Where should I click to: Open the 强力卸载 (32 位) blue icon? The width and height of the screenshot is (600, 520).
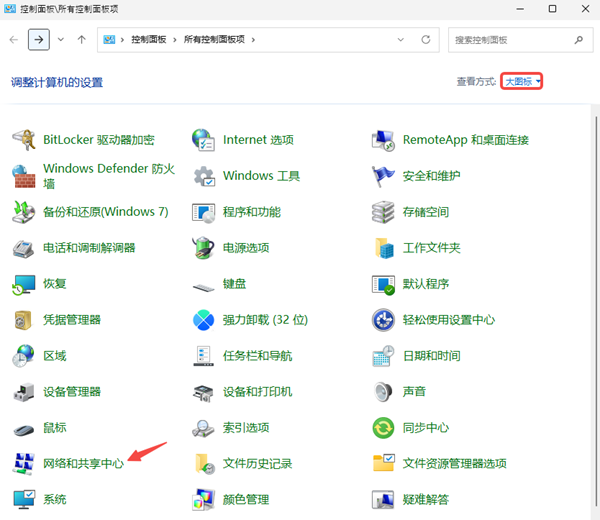(203, 320)
